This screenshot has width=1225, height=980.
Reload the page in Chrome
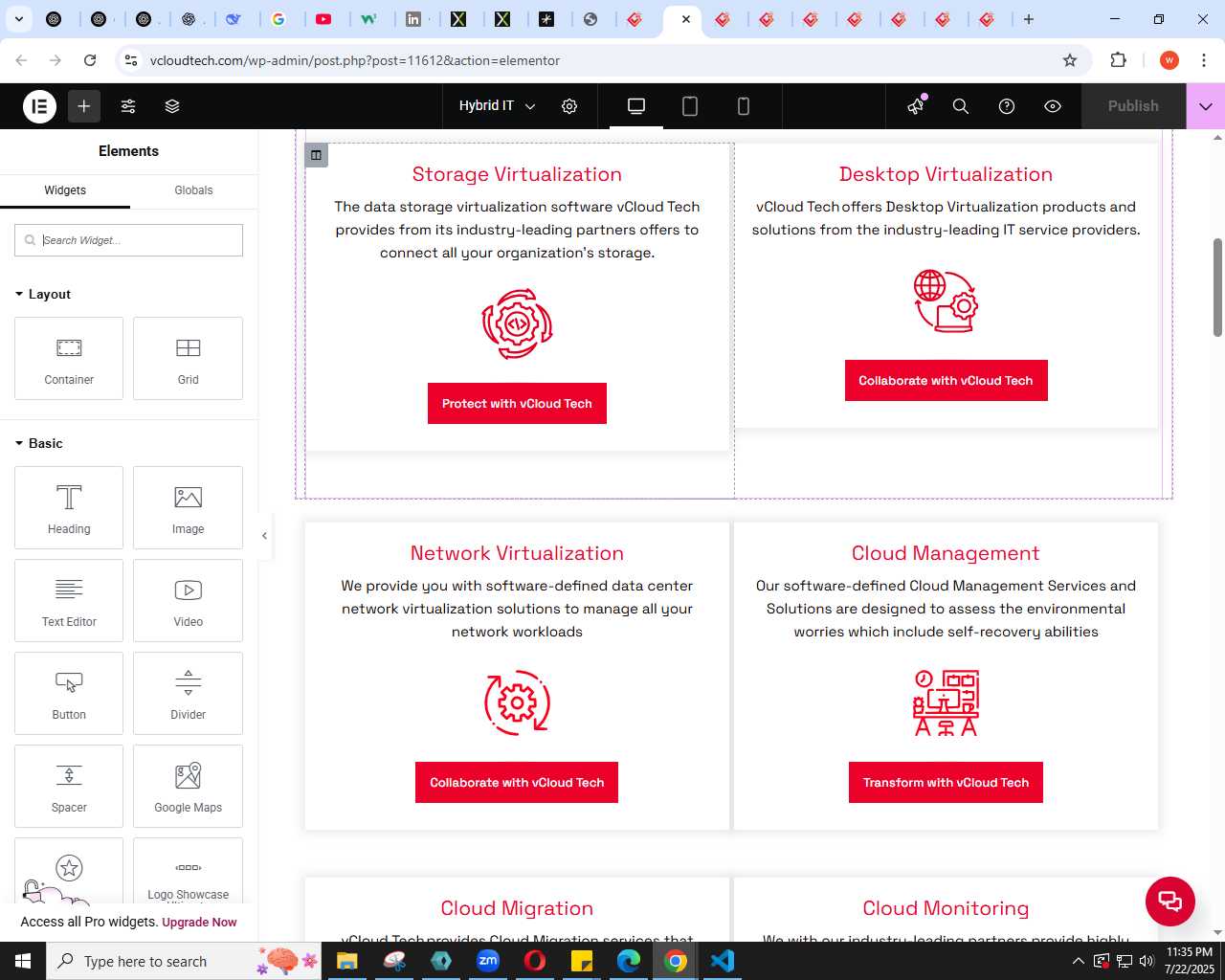90,60
